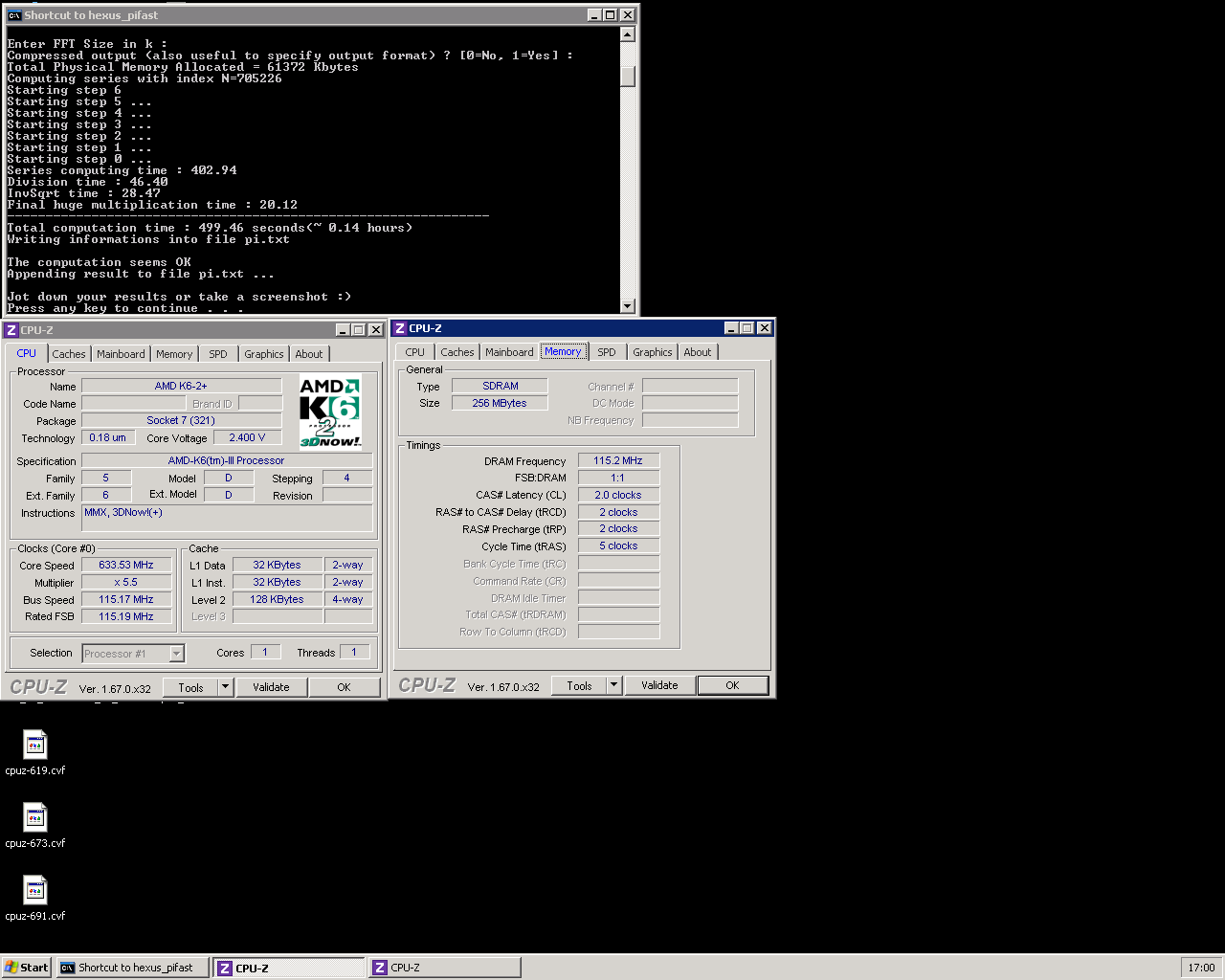Switch to Mainboard tab in right CPU-Z window
This screenshot has width=1225, height=980.
(509, 352)
